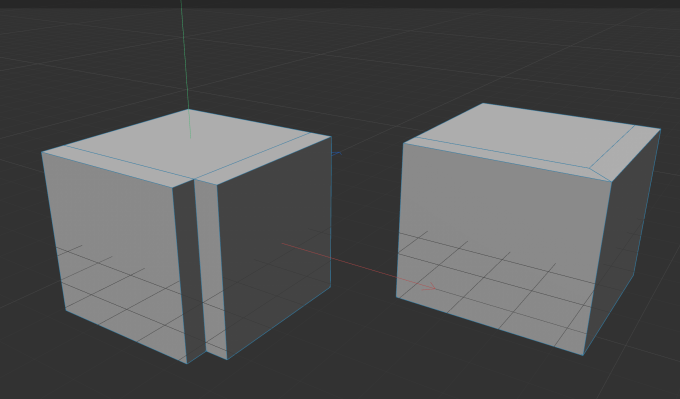
Task: Select the right cube's bottom right corner vertex
Action: tap(583, 355)
